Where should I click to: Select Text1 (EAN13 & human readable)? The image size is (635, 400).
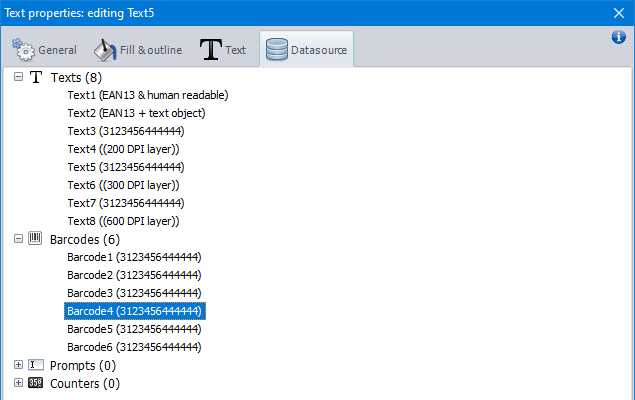point(148,95)
